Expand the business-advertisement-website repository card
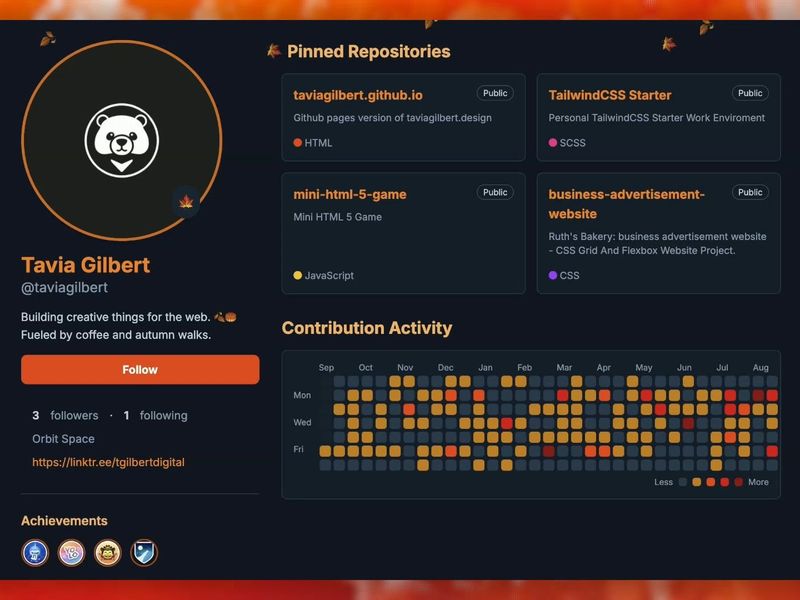The width and height of the screenshot is (800, 600). pos(657,230)
